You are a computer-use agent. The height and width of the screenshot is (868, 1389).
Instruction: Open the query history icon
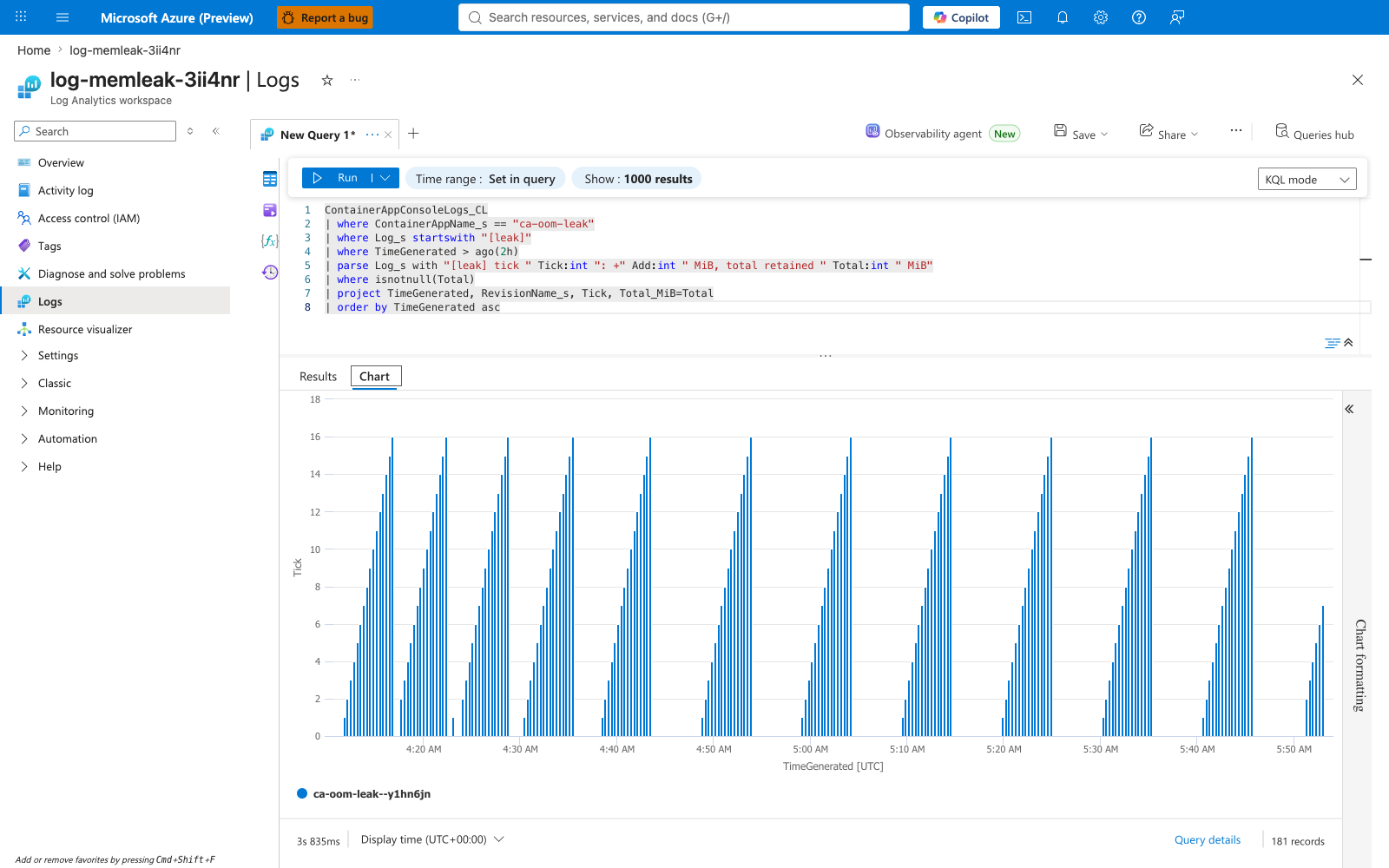click(270, 273)
